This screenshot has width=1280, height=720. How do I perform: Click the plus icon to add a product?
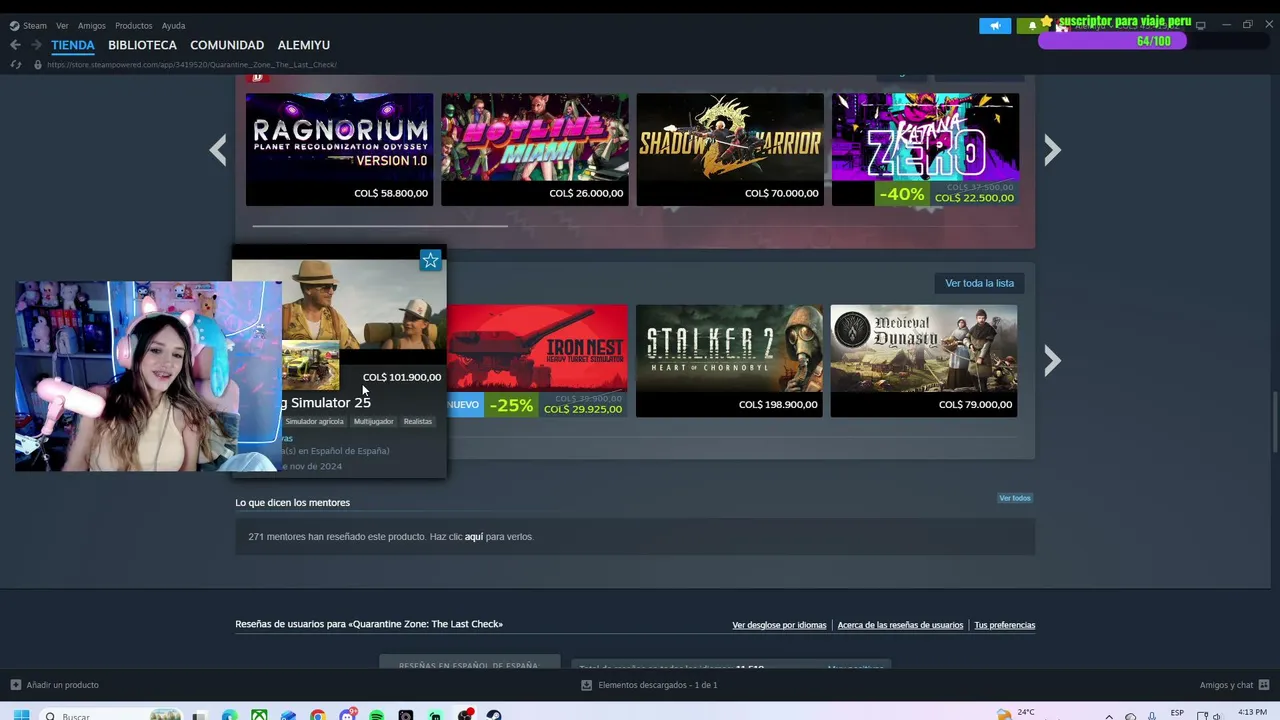(15, 685)
